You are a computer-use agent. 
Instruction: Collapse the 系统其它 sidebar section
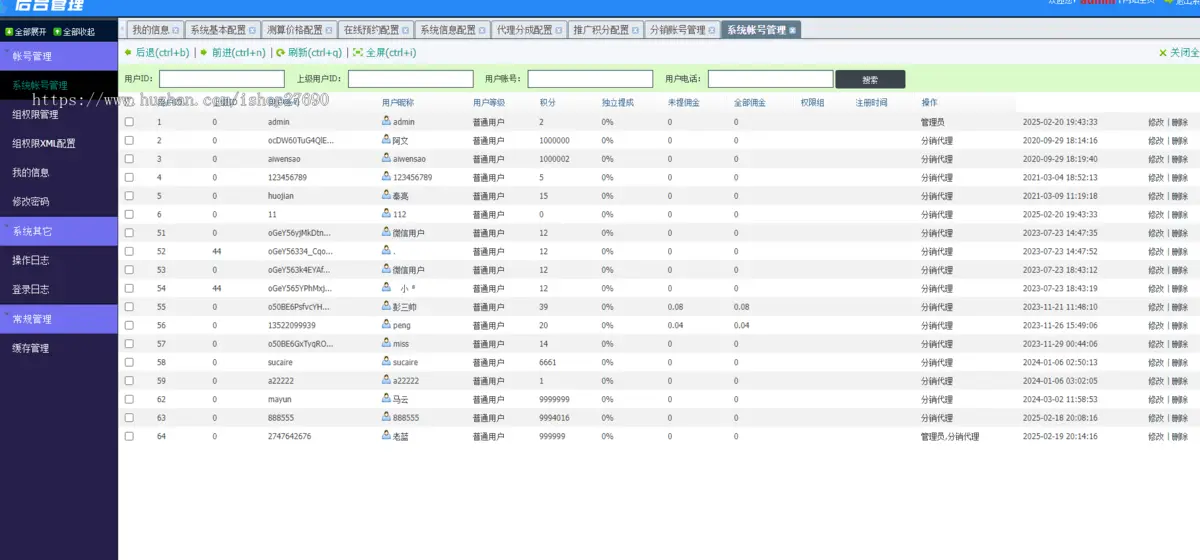[59, 231]
